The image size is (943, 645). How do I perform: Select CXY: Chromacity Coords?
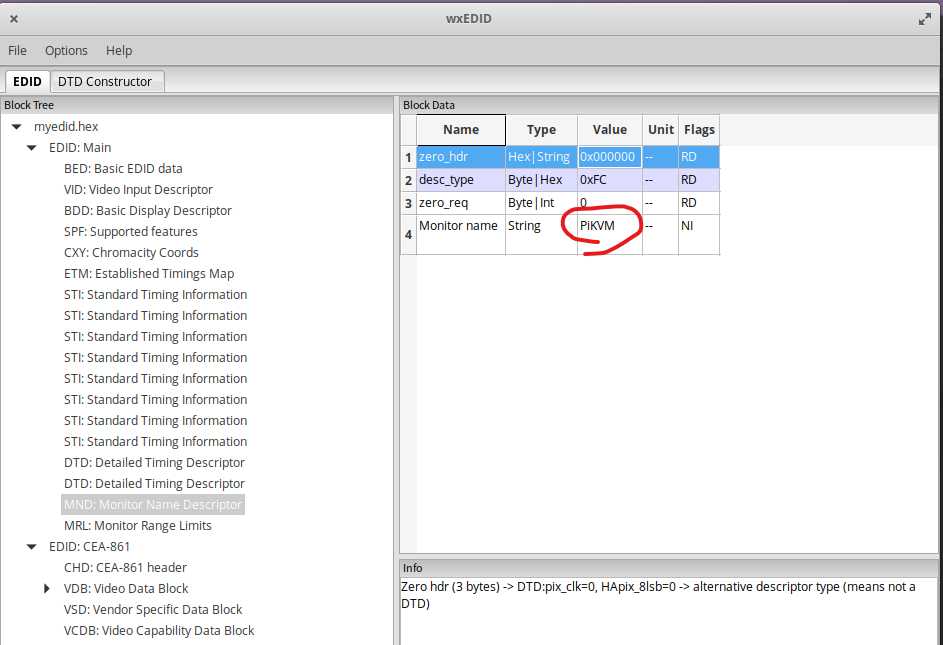tap(131, 253)
